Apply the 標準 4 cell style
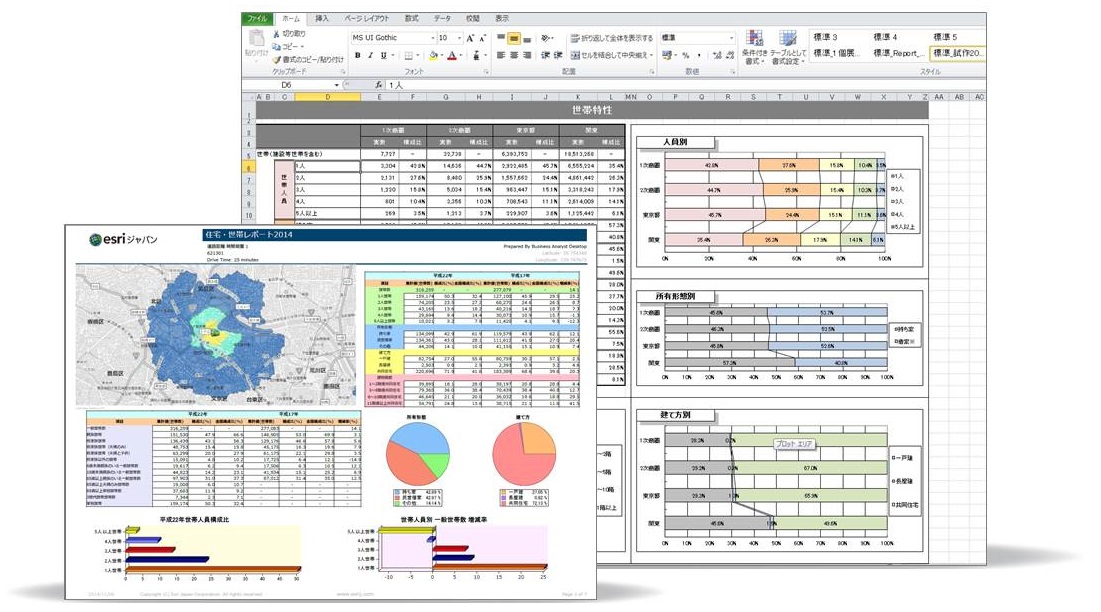The height and width of the screenshot is (612, 1101). (886, 37)
